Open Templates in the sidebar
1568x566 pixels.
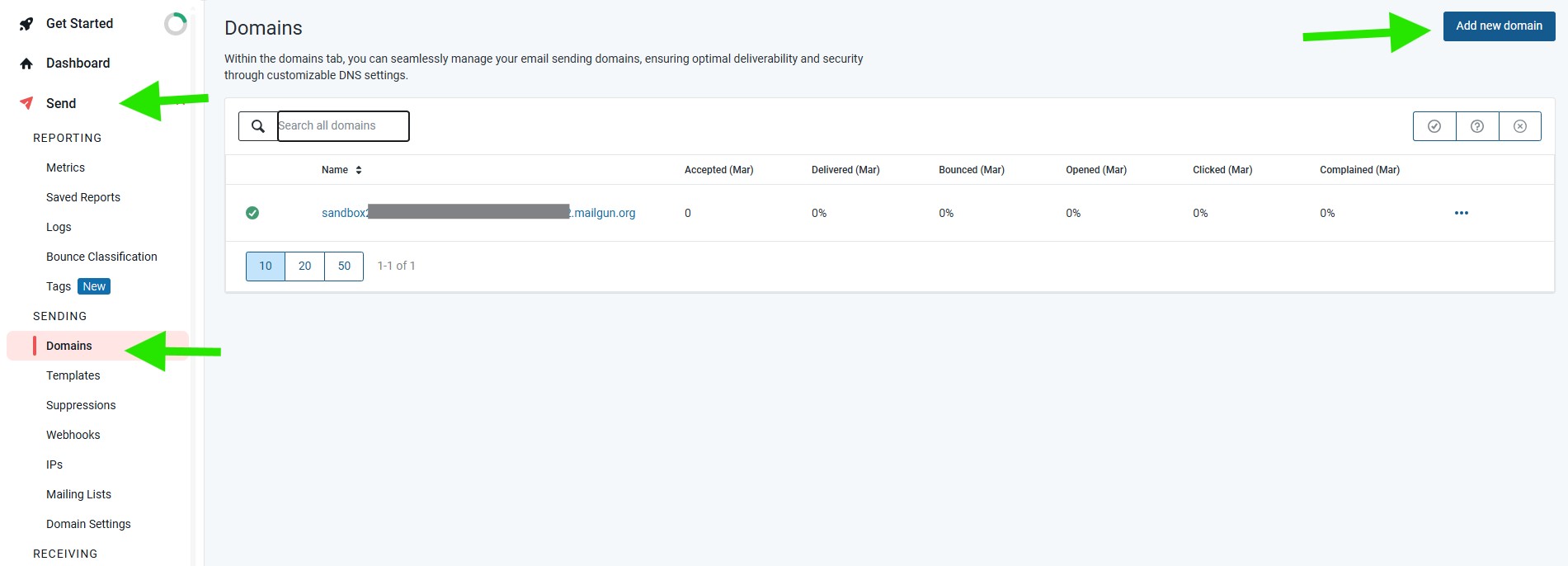pyautogui.click(x=73, y=375)
